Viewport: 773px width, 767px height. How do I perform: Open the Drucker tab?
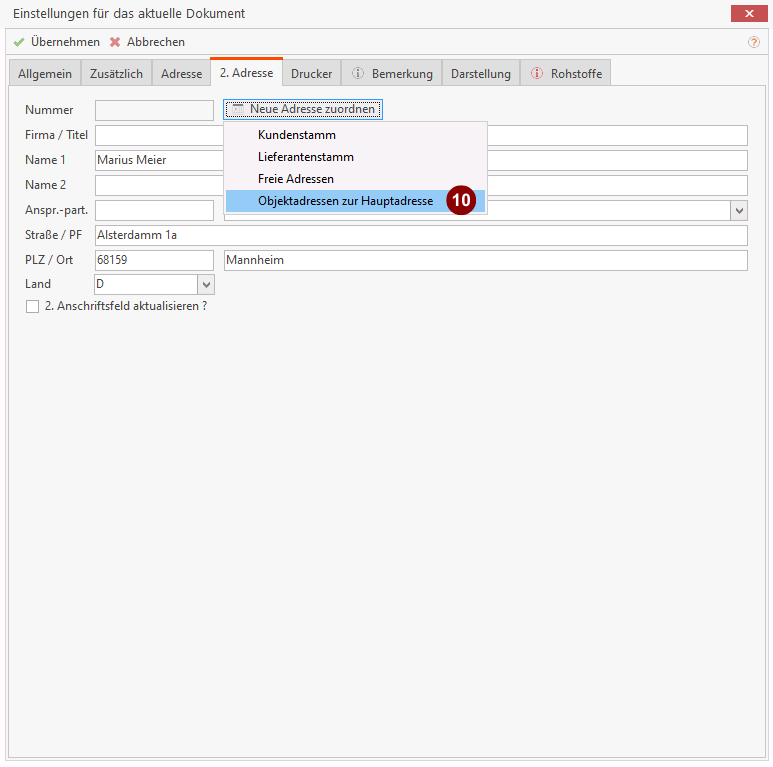click(311, 74)
